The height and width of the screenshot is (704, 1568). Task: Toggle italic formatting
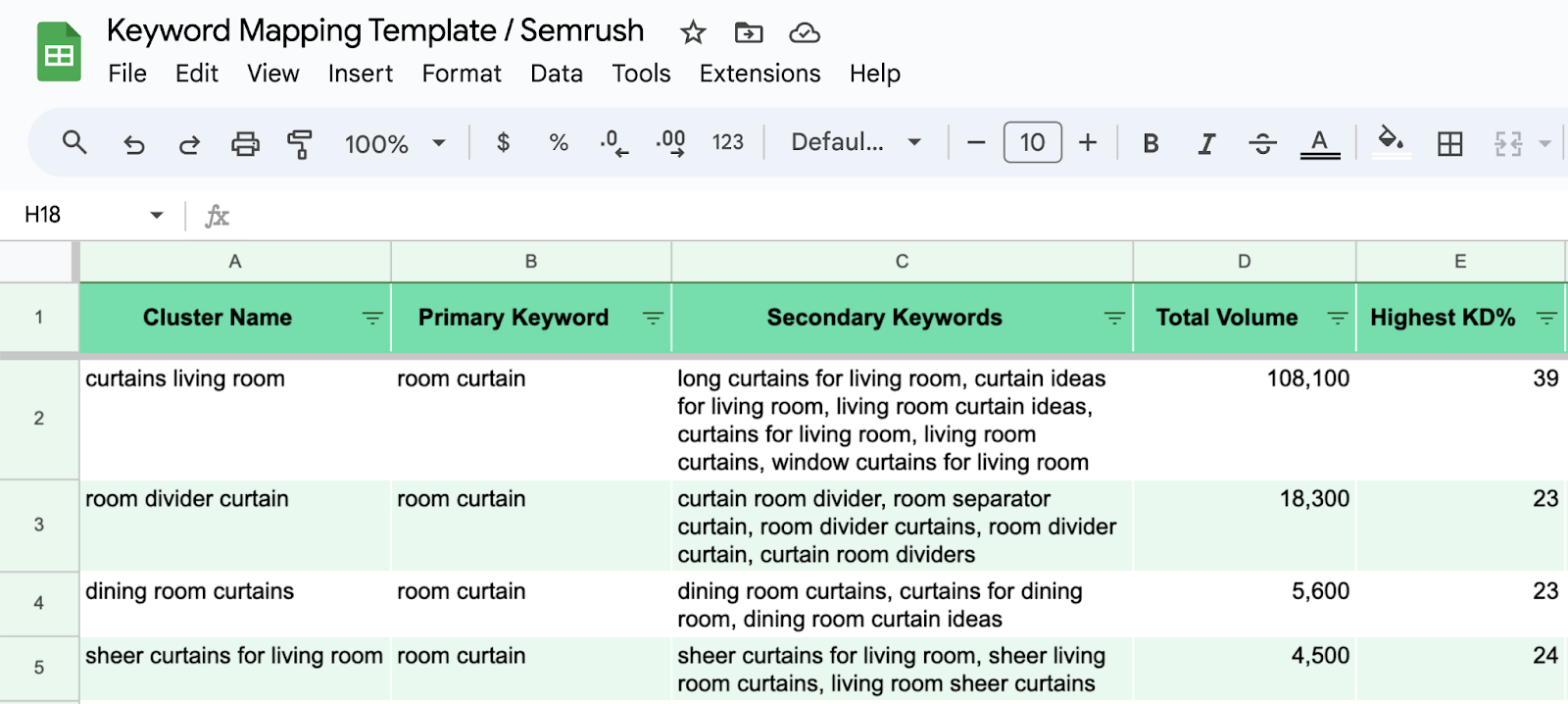(1206, 144)
